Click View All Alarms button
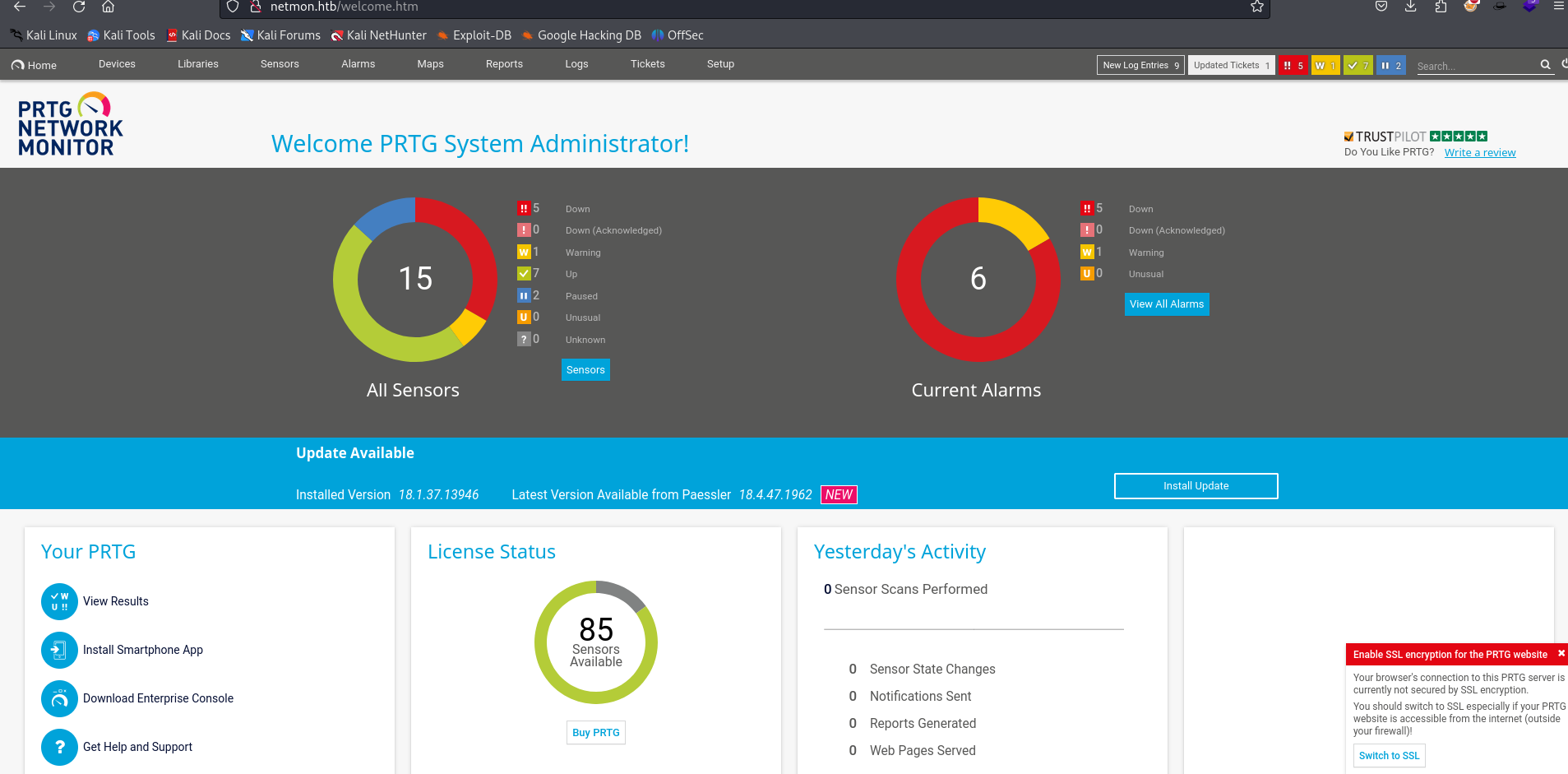 (1167, 304)
